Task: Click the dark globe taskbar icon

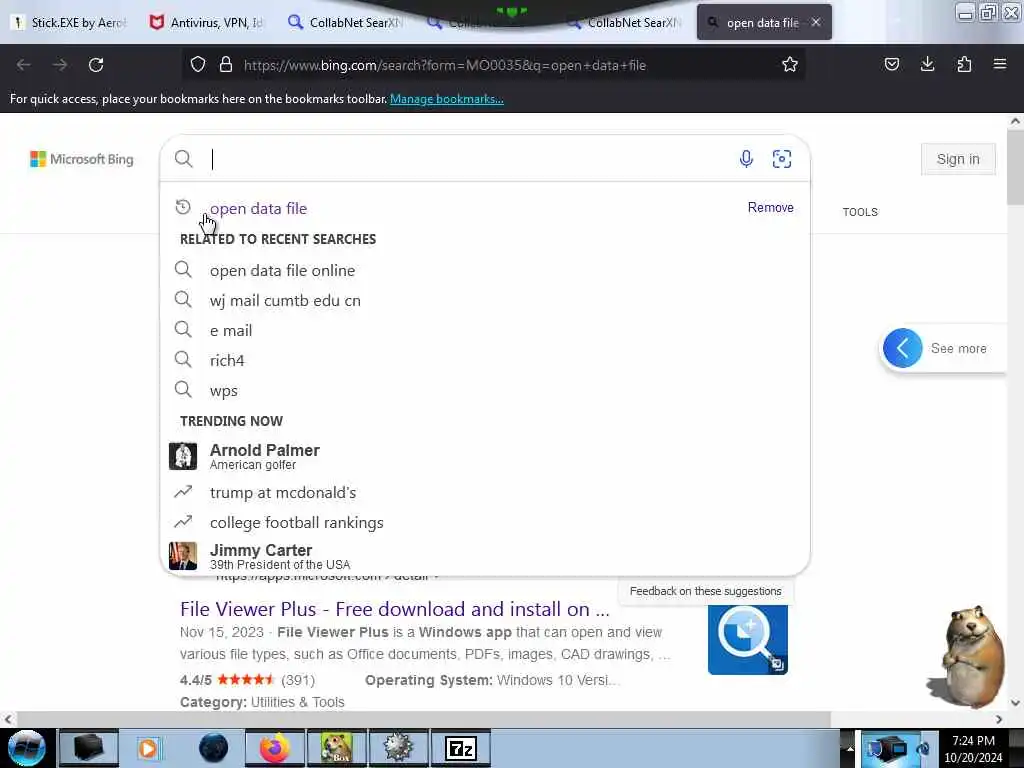Action: coord(214,748)
